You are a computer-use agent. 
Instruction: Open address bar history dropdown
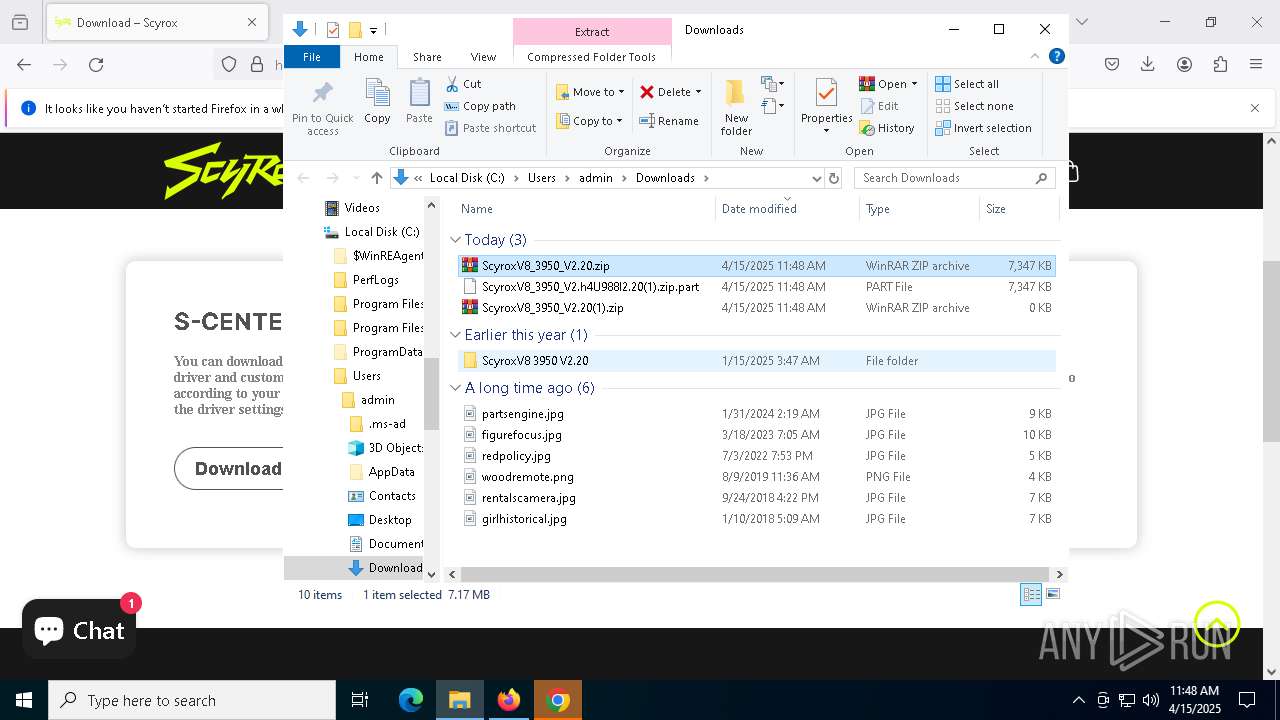click(816, 178)
